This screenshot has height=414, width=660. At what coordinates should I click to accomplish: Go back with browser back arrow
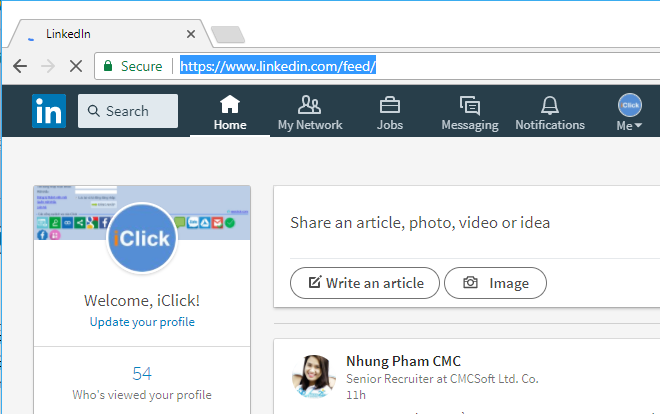pos(20,66)
